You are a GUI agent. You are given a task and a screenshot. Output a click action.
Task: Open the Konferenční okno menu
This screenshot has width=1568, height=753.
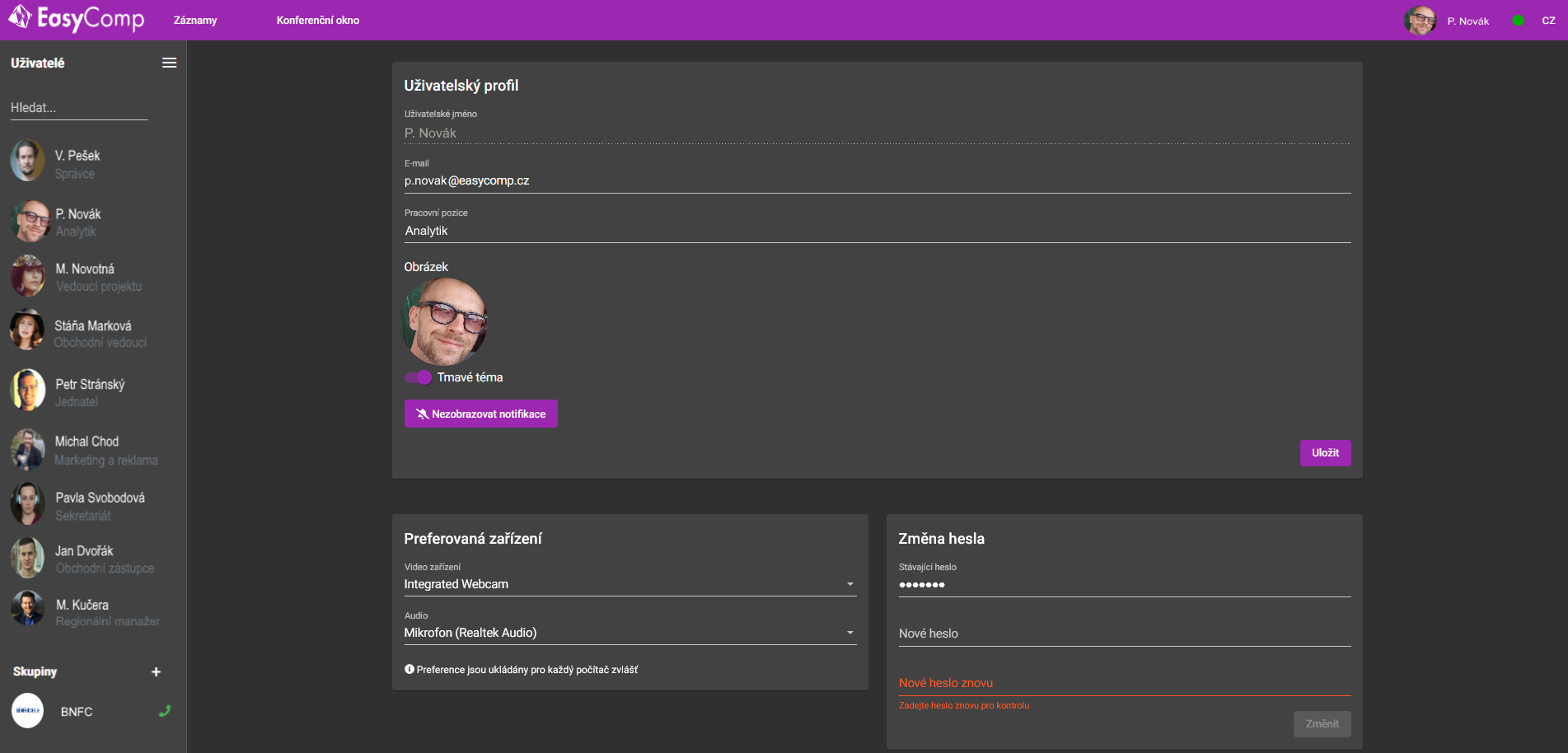point(317,21)
